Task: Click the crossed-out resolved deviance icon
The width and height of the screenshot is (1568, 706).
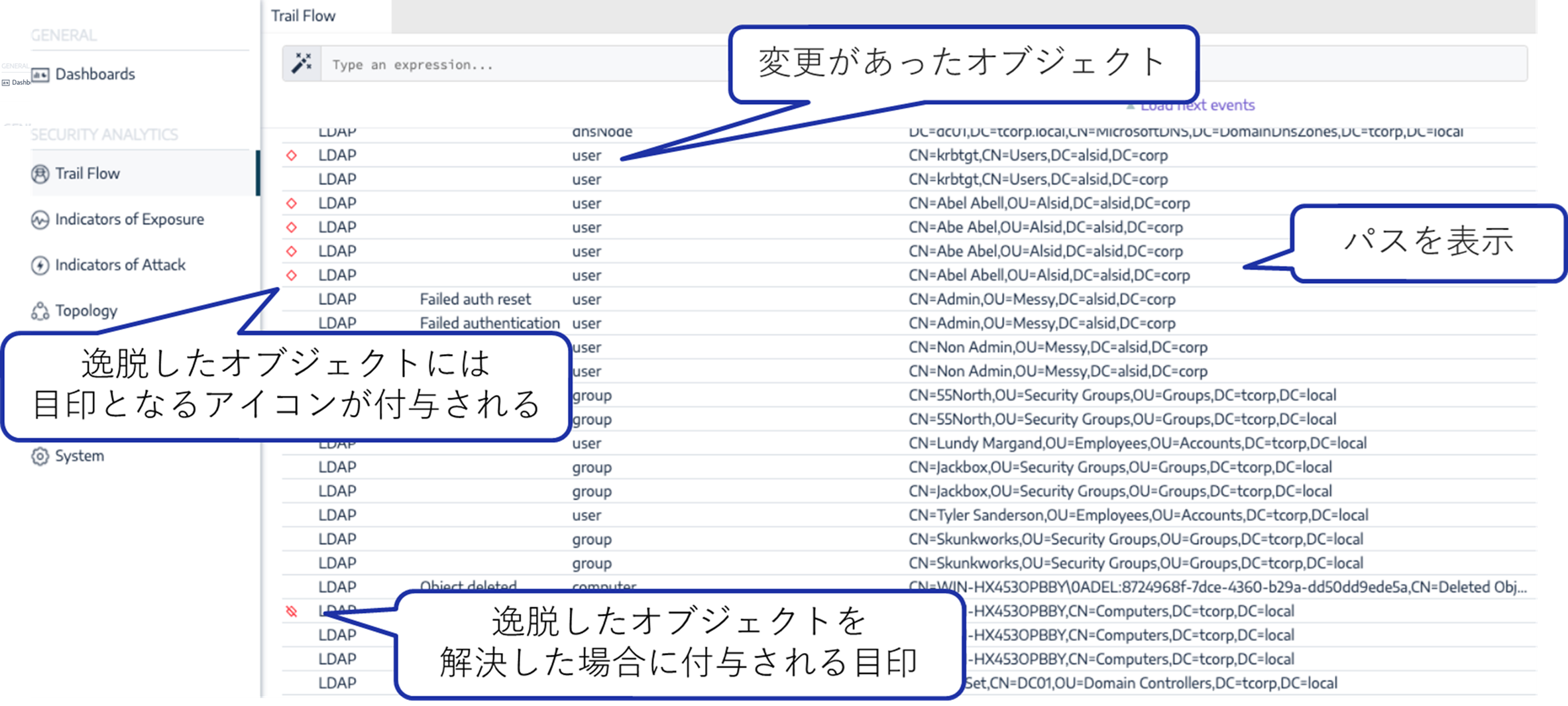Action: pos(292,611)
